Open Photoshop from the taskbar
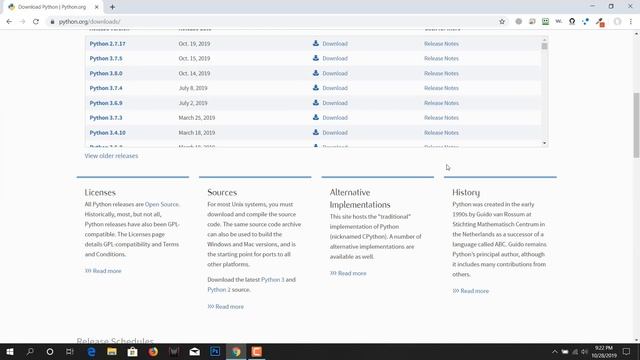640x360 pixels. tap(215, 351)
